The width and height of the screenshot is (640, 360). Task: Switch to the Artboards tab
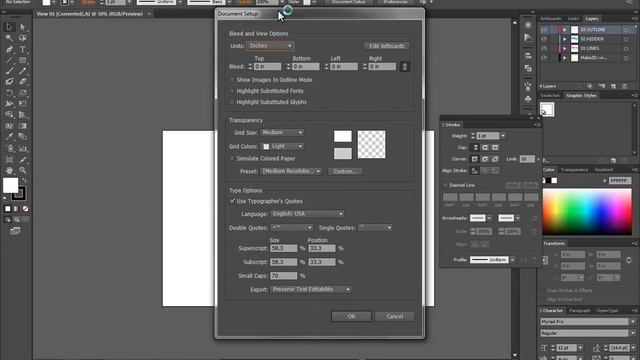551,18
